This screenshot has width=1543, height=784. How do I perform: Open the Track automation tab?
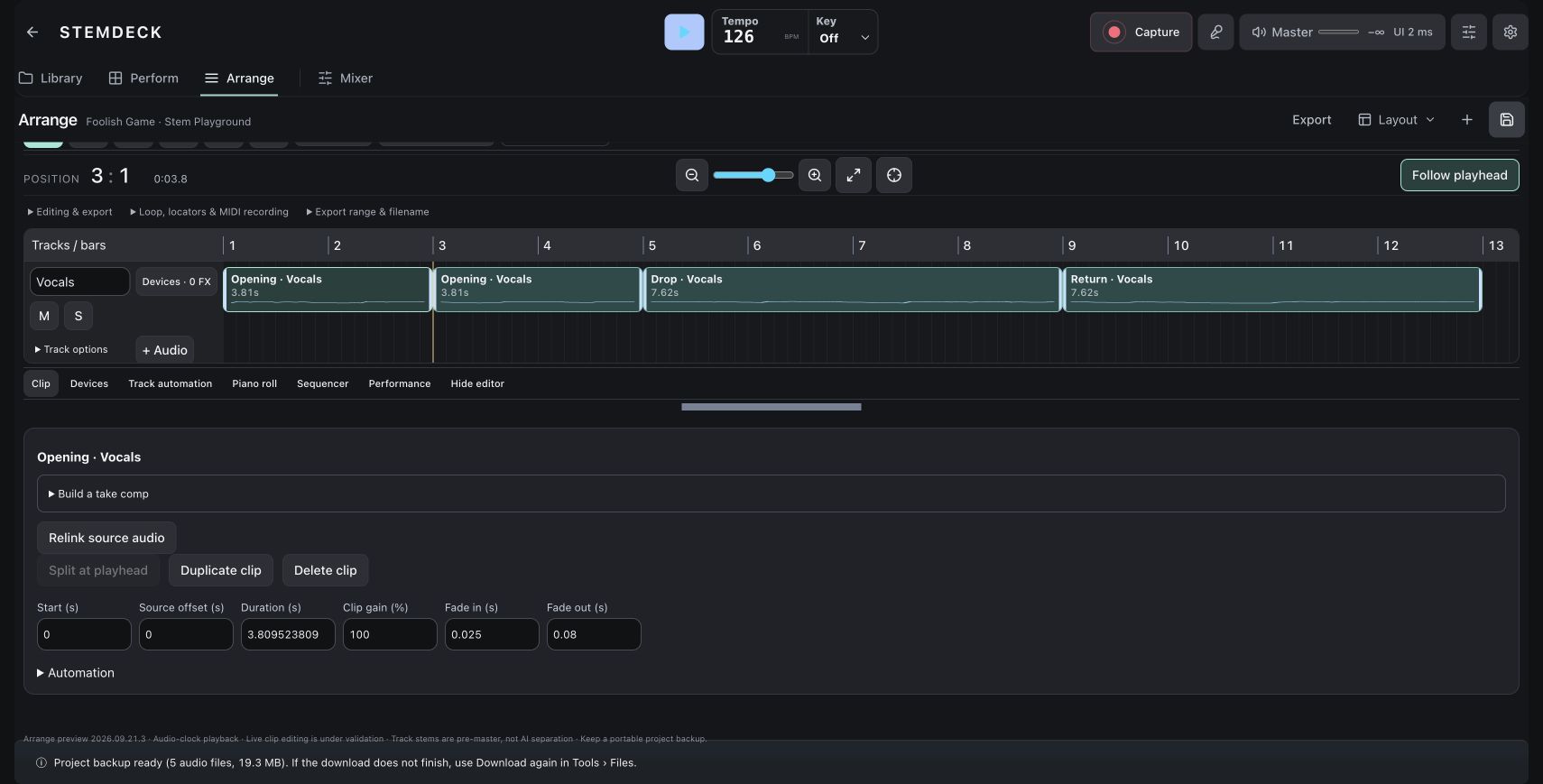(x=171, y=383)
